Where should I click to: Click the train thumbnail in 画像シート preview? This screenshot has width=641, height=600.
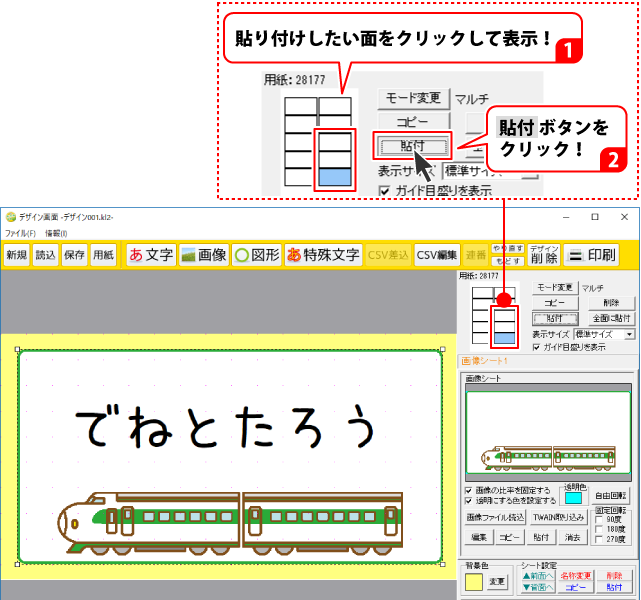[x=548, y=457]
